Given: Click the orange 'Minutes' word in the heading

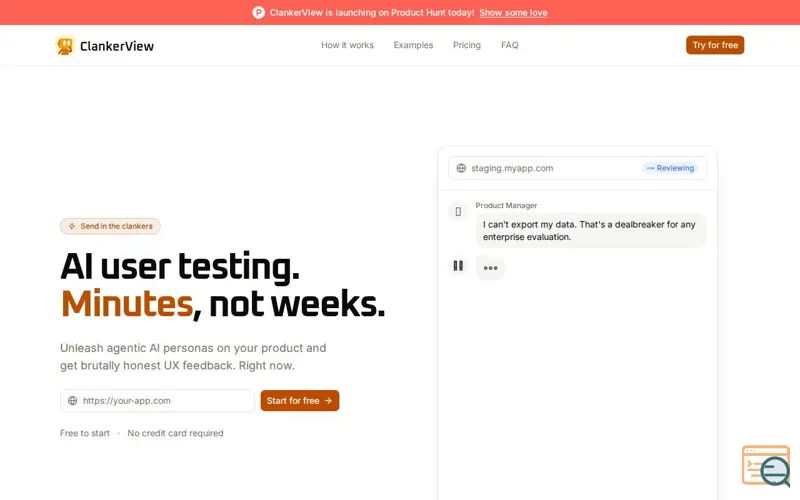Looking at the screenshot, I should (x=127, y=304).
